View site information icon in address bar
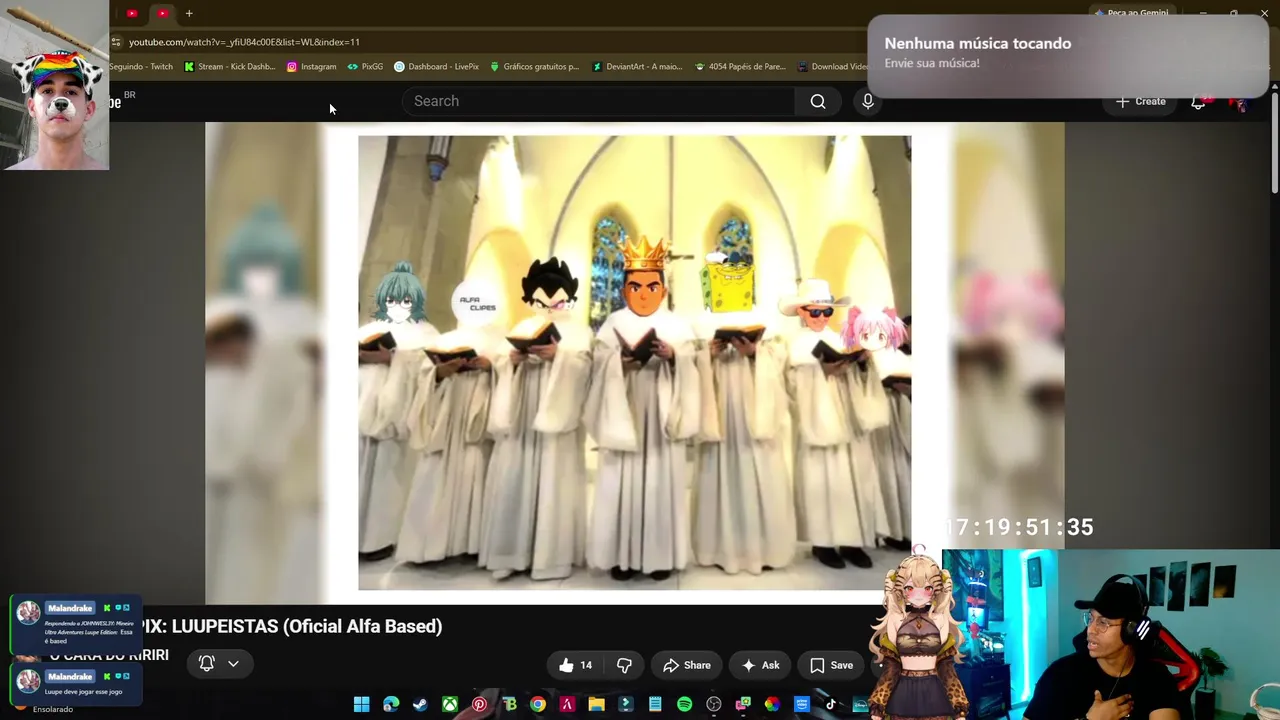 pyautogui.click(x=116, y=42)
